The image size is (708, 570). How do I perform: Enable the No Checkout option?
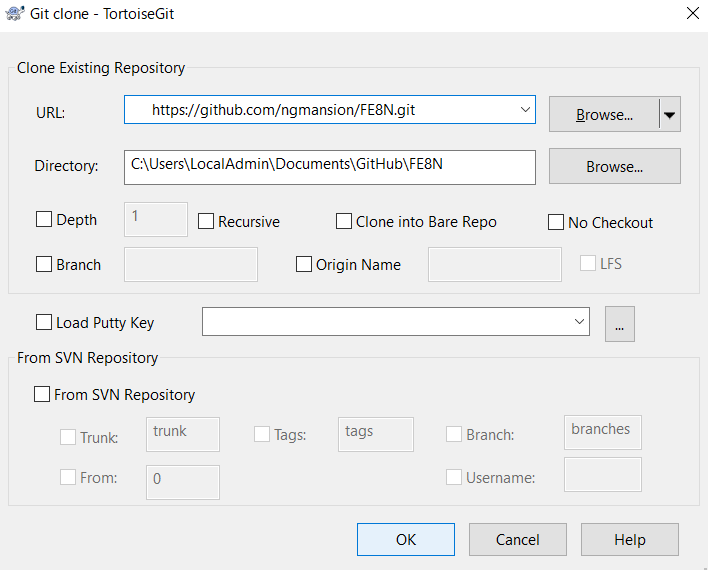[x=556, y=222]
